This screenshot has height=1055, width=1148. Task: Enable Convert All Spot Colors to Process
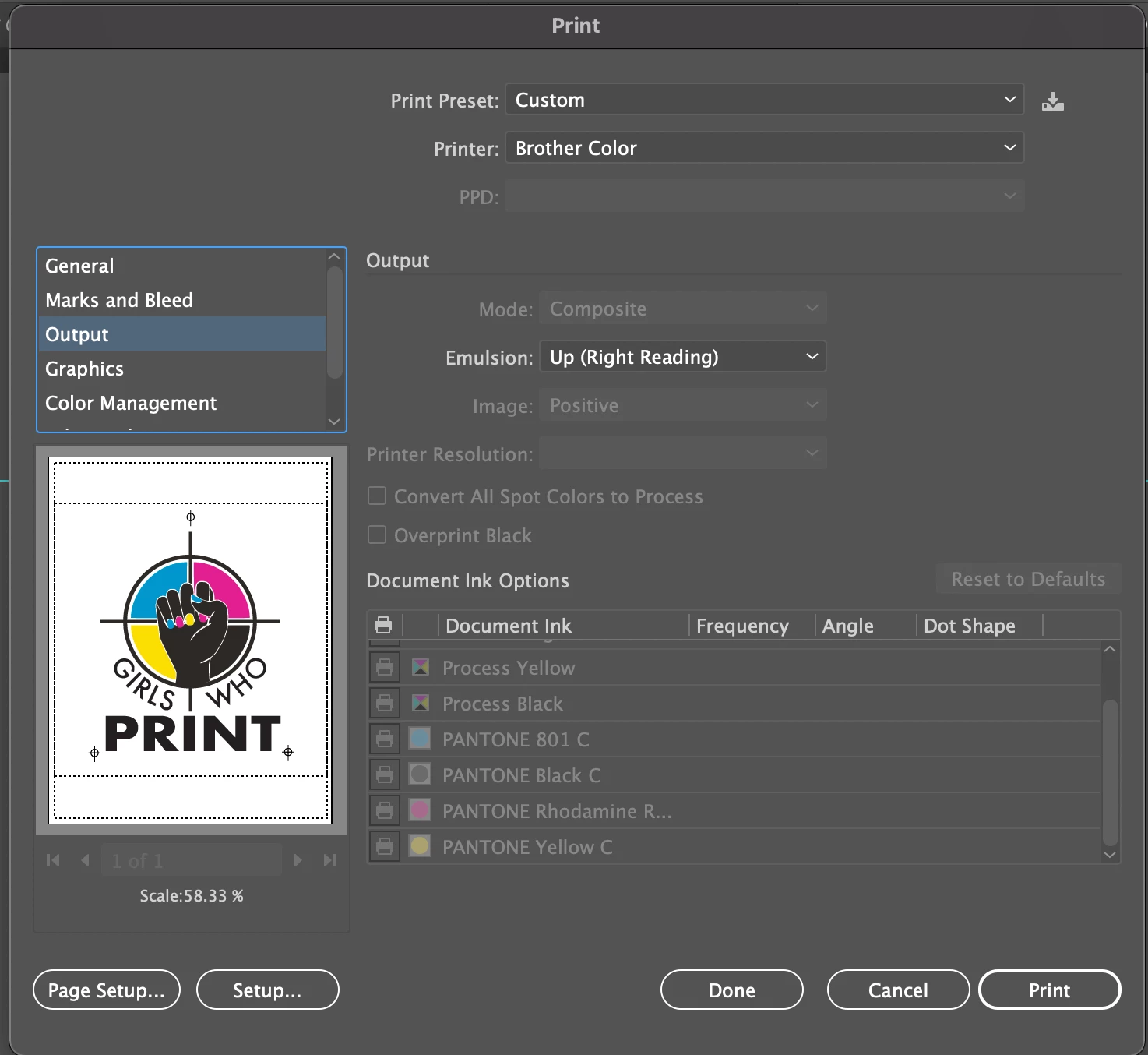click(377, 496)
